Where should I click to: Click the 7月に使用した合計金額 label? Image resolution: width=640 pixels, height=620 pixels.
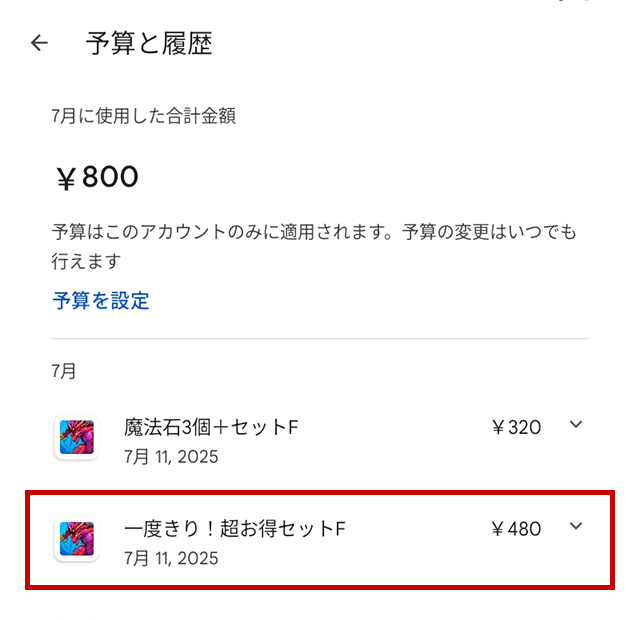coord(144,116)
